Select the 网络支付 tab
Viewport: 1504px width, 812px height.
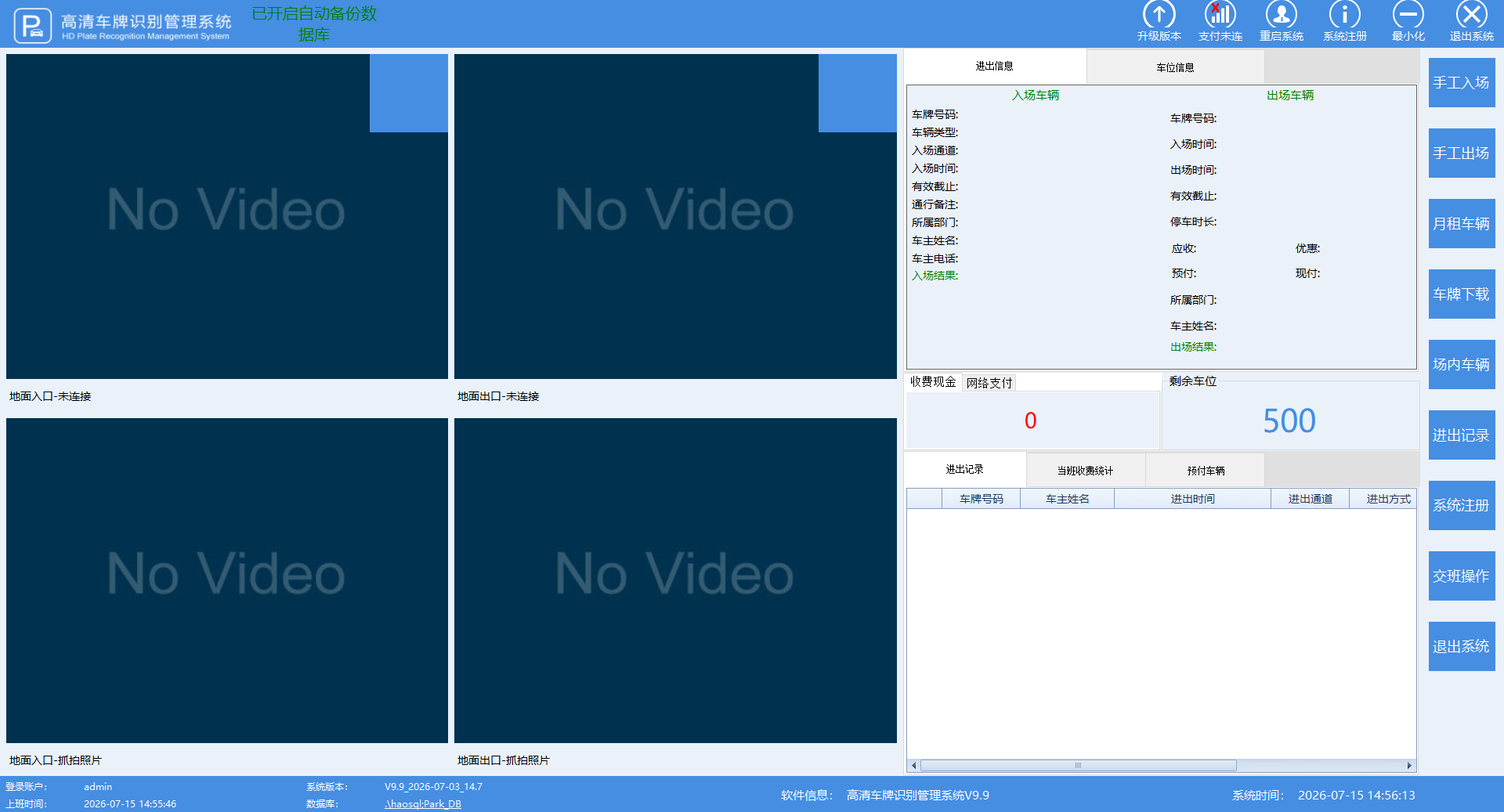[989, 383]
